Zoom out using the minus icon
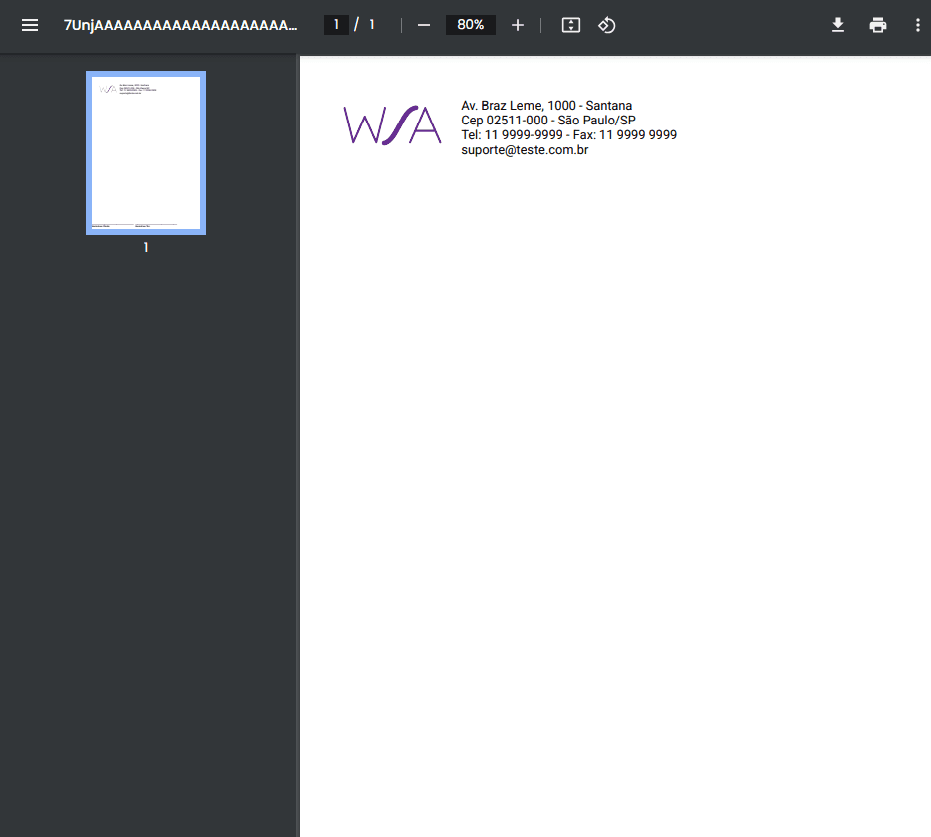Viewport: 931px width, 837px height. tap(423, 25)
